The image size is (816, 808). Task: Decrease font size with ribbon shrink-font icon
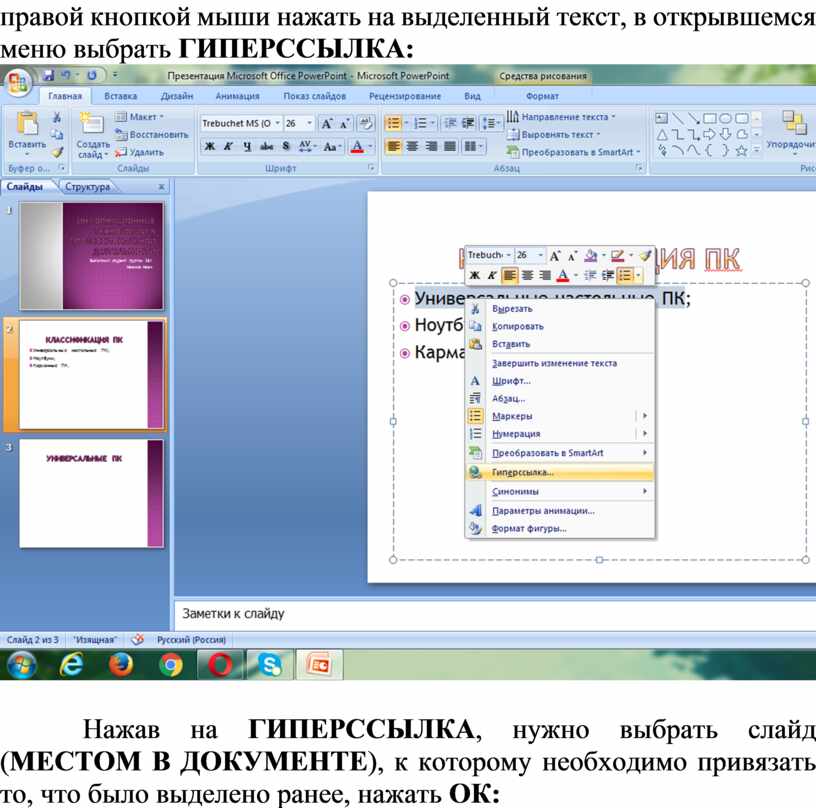345,124
